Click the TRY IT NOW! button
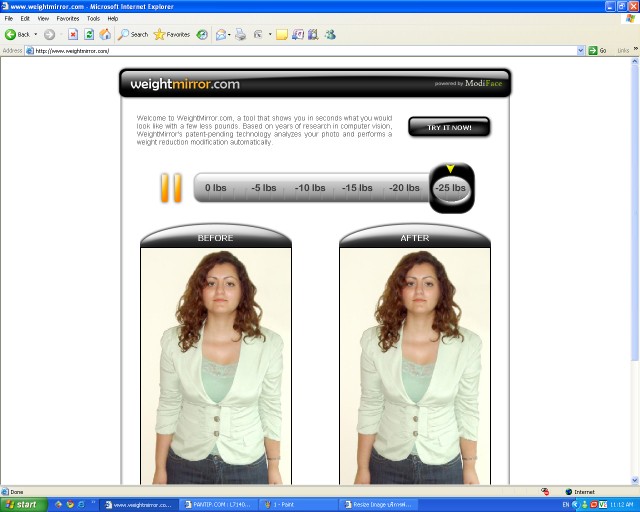The width and height of the screenshot is (640, 512). point(449,127)
